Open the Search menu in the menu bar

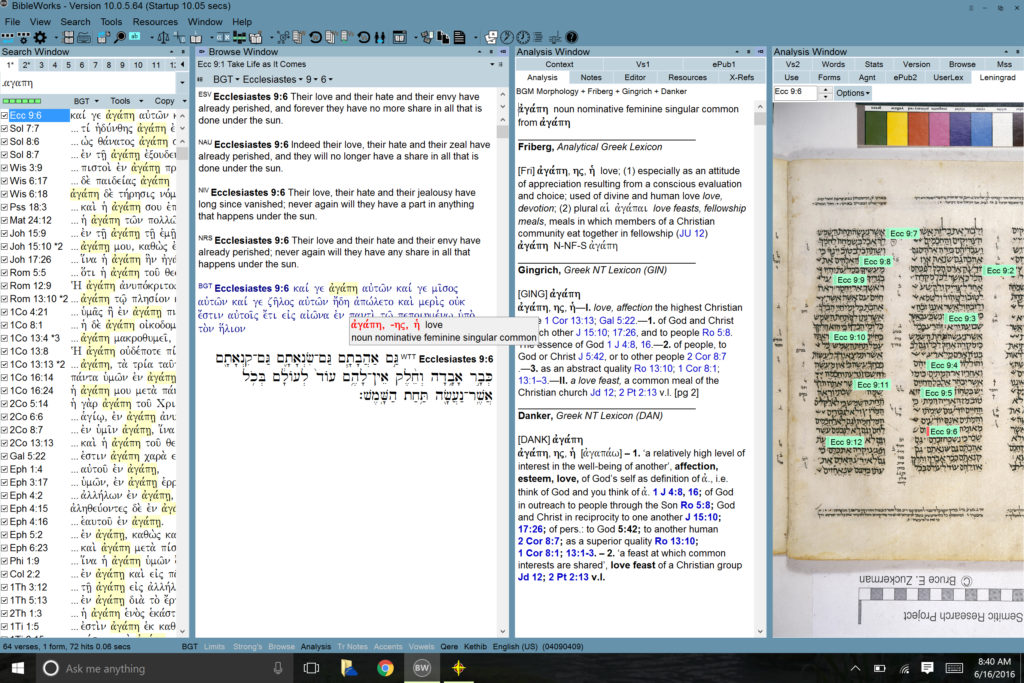pos(75,22)
